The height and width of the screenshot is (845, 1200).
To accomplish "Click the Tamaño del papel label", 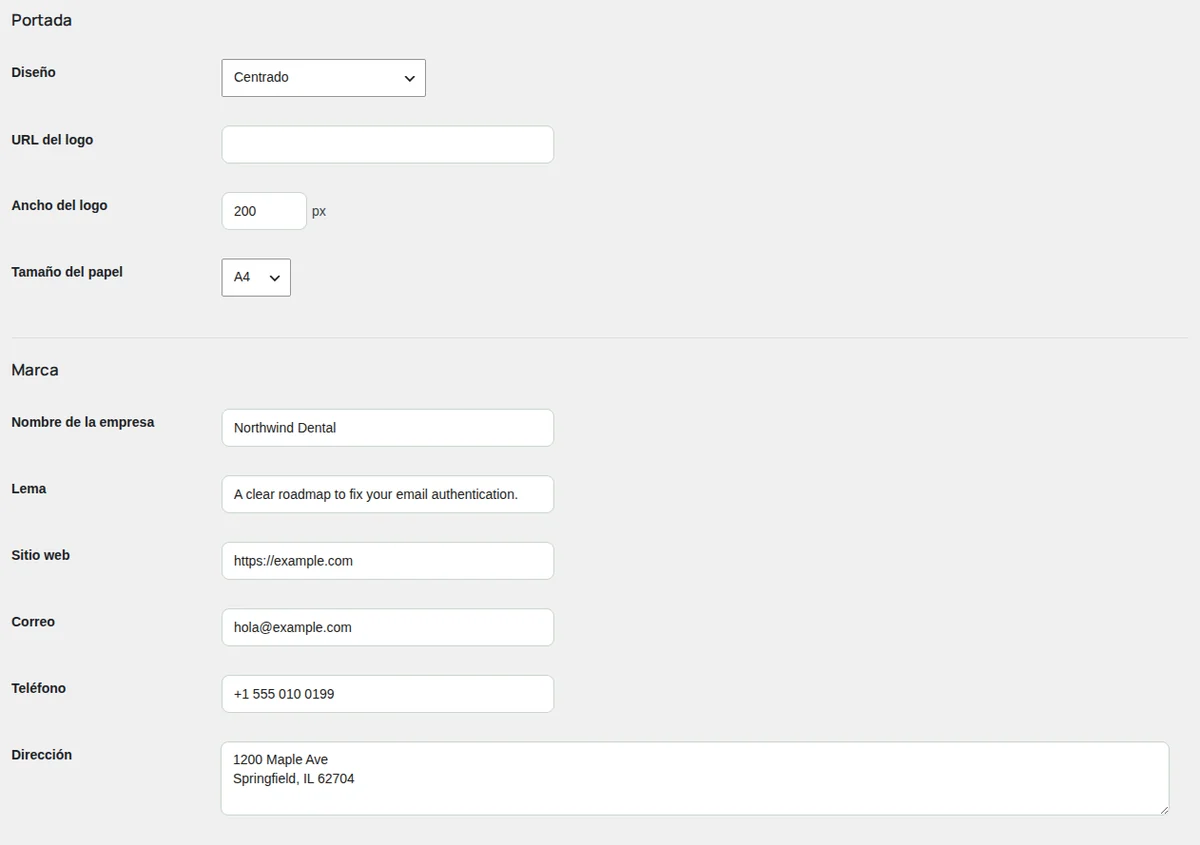I will pyautogui.click(x=67, y=272).
